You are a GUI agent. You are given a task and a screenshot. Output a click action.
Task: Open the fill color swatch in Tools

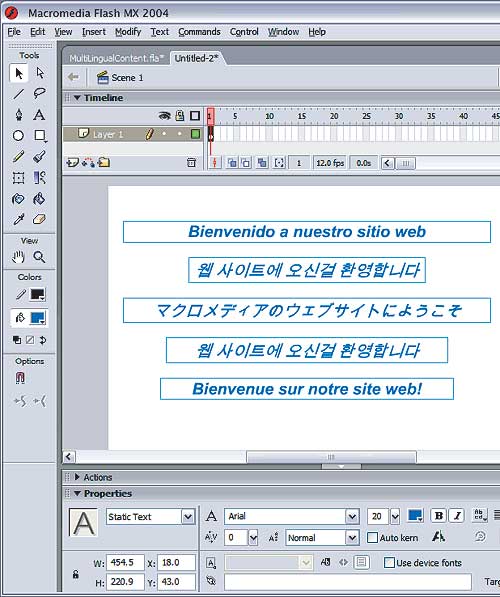(x=38, y=318)
